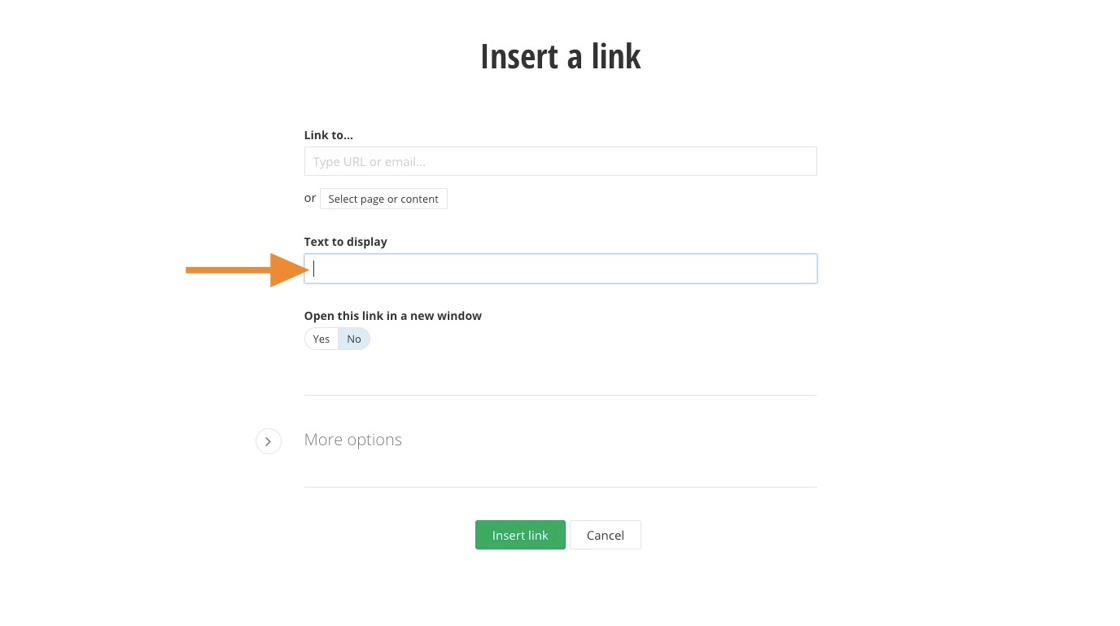The width and height of the screenshot is (1120, 626).
Task: Choose Yes to open link in new window
Action: coord(321,339)
